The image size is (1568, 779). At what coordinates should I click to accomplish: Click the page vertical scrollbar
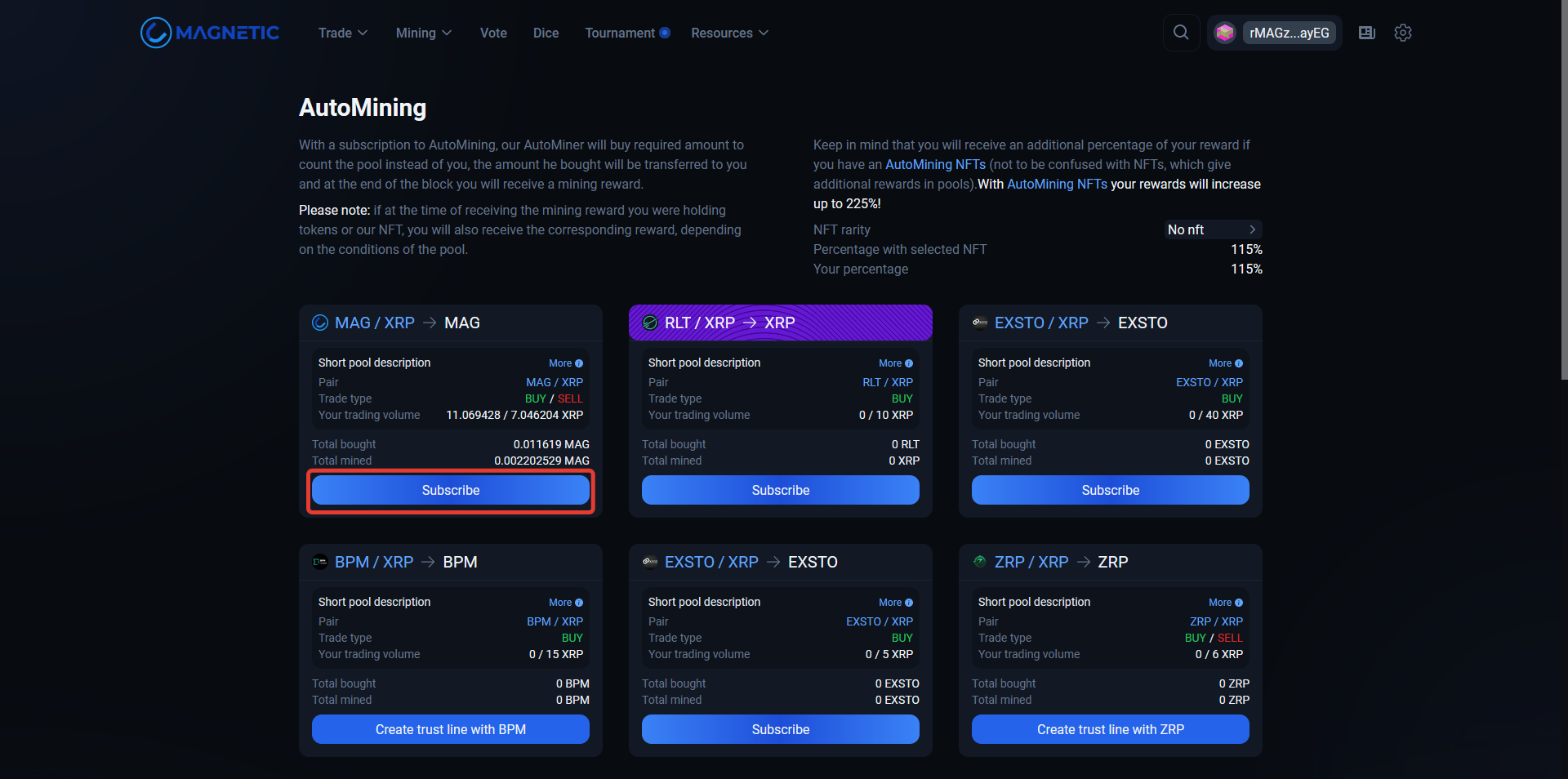coord(1564,189)
